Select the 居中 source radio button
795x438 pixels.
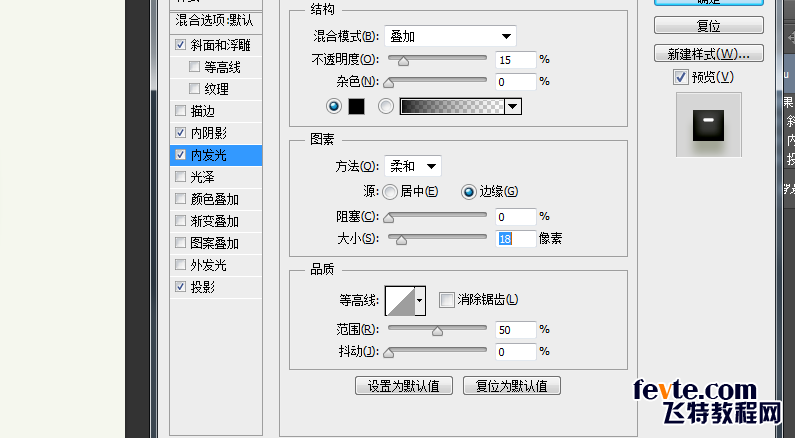coord(389,192)
